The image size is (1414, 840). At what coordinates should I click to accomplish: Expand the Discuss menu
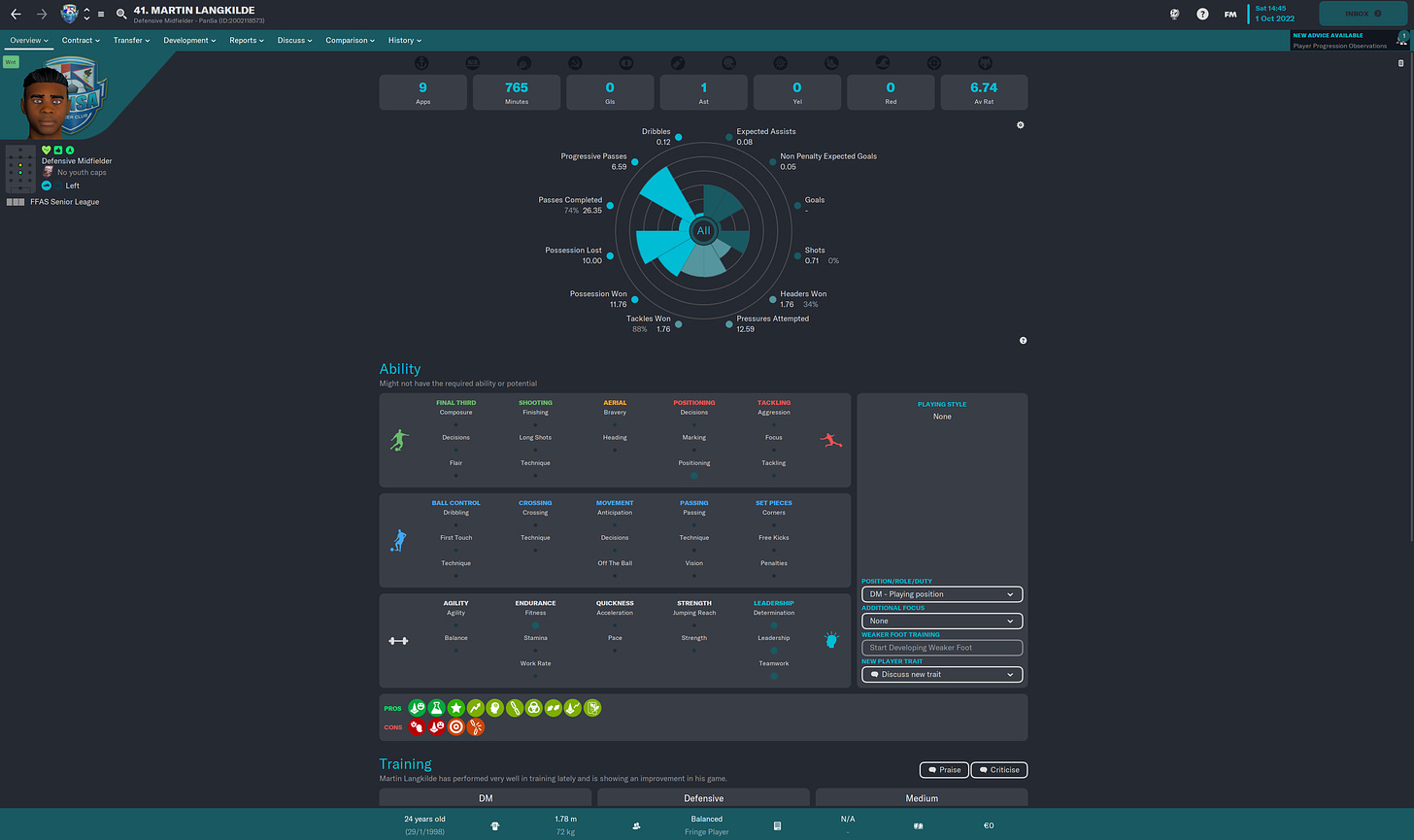click(x=294, y=41)
